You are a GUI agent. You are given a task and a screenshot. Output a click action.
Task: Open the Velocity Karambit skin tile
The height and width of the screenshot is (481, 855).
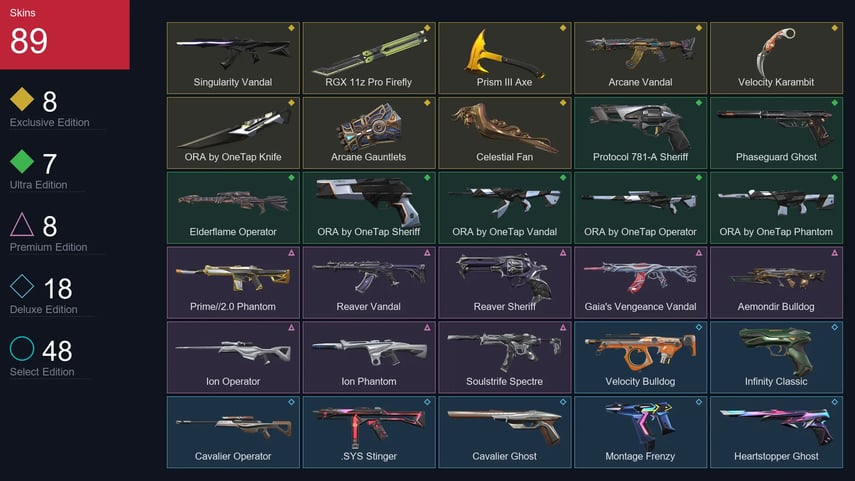pyautogui.click(x=776, y=58)
